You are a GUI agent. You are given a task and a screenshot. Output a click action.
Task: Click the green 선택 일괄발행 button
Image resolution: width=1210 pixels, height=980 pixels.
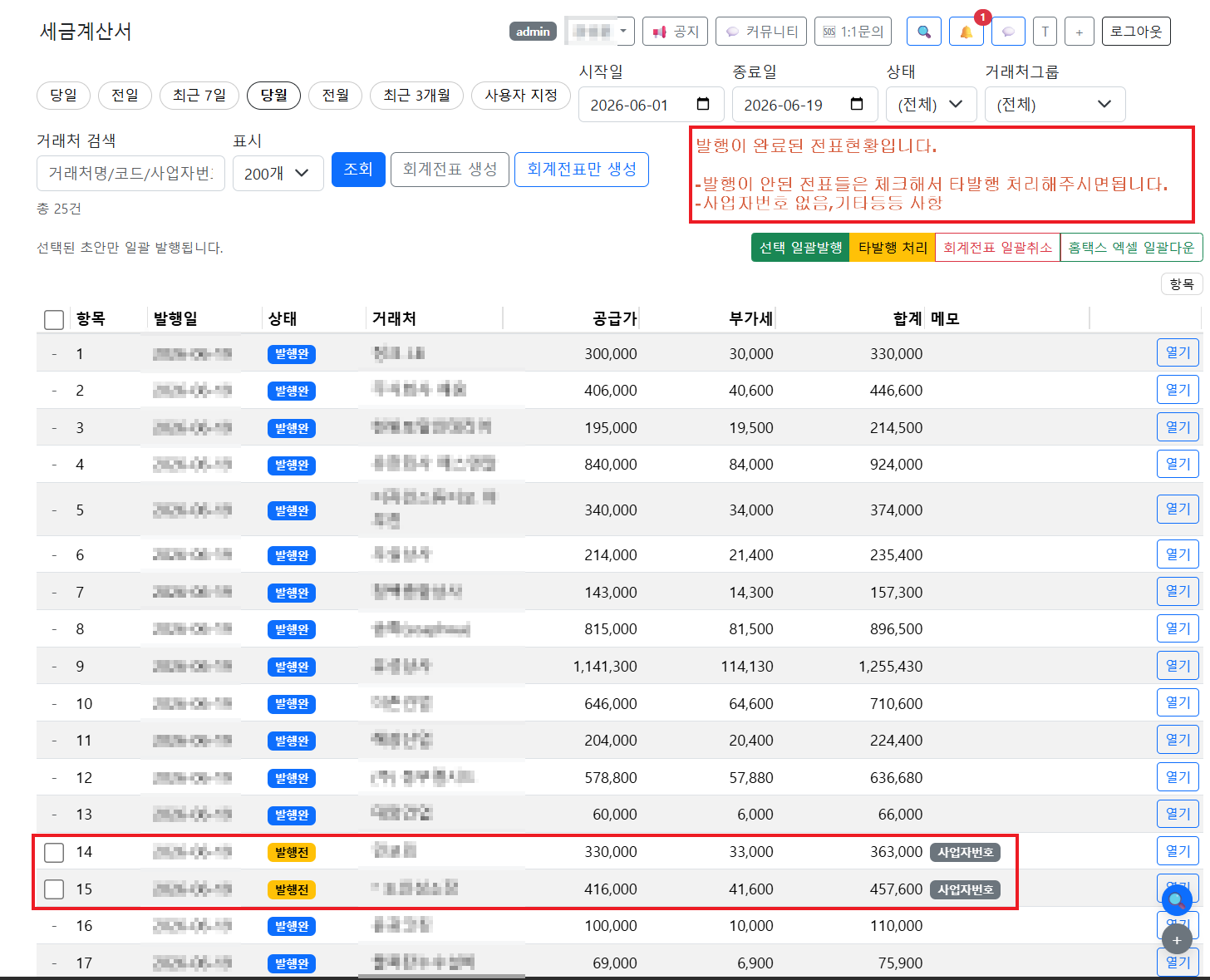coord(800,248)
